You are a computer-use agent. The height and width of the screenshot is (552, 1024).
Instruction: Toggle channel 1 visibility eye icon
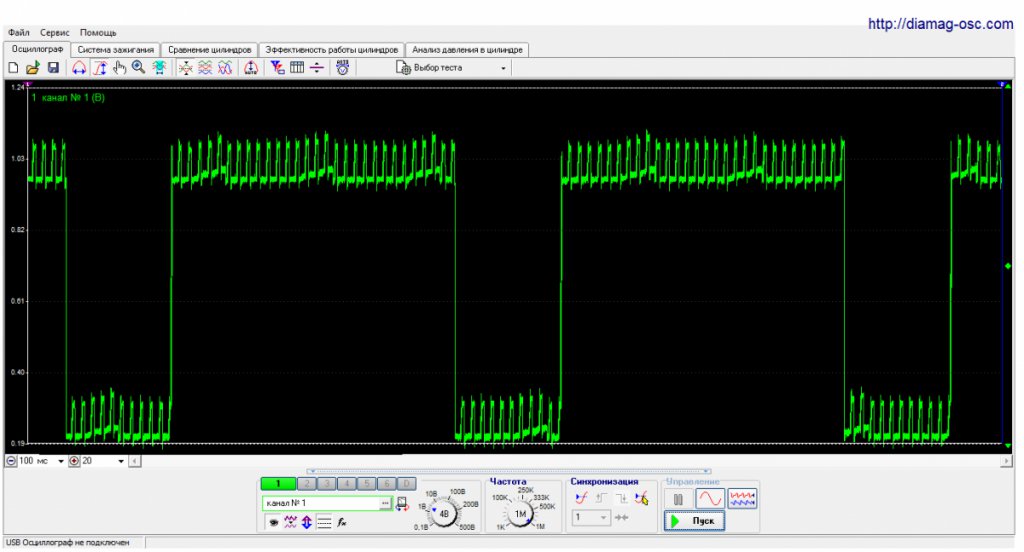click(272, 522)
